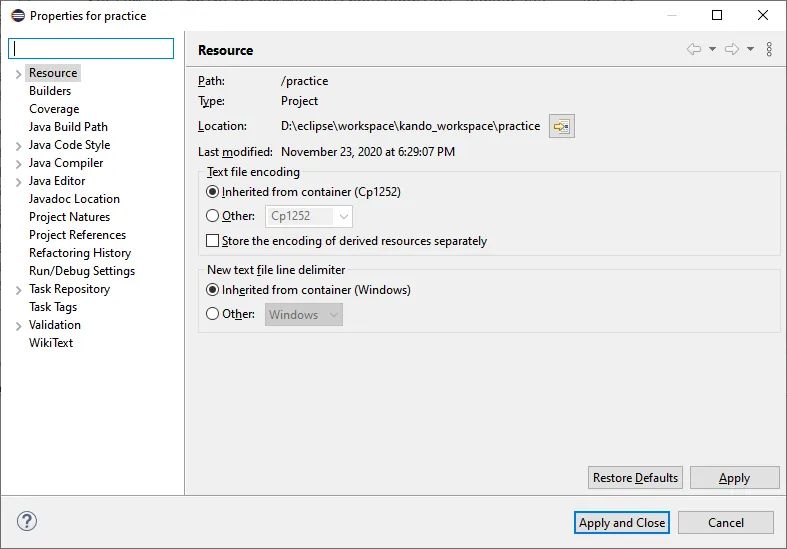Click the back navigation arrow icon
Screen dimensions: 787x549
tap(693, 49)
